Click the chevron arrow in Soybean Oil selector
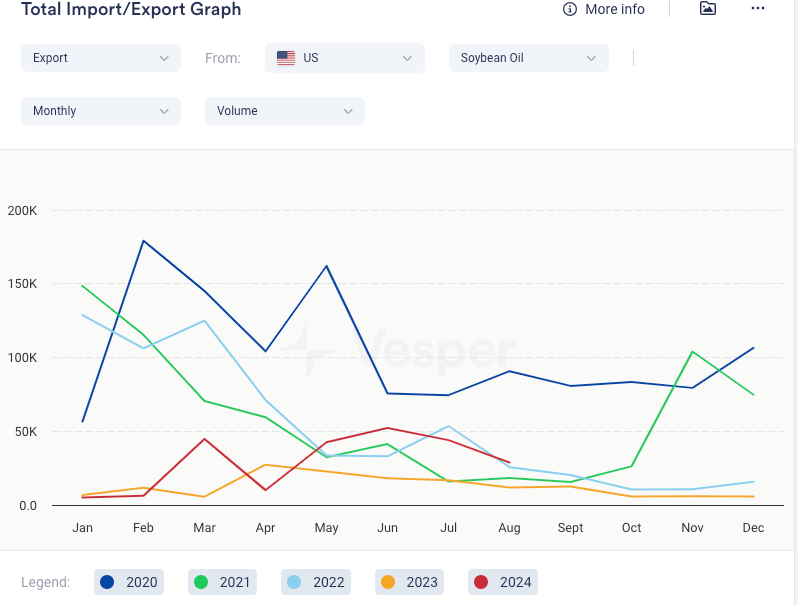The height and width of the screenshot is (605, 798). coord(591,58)
